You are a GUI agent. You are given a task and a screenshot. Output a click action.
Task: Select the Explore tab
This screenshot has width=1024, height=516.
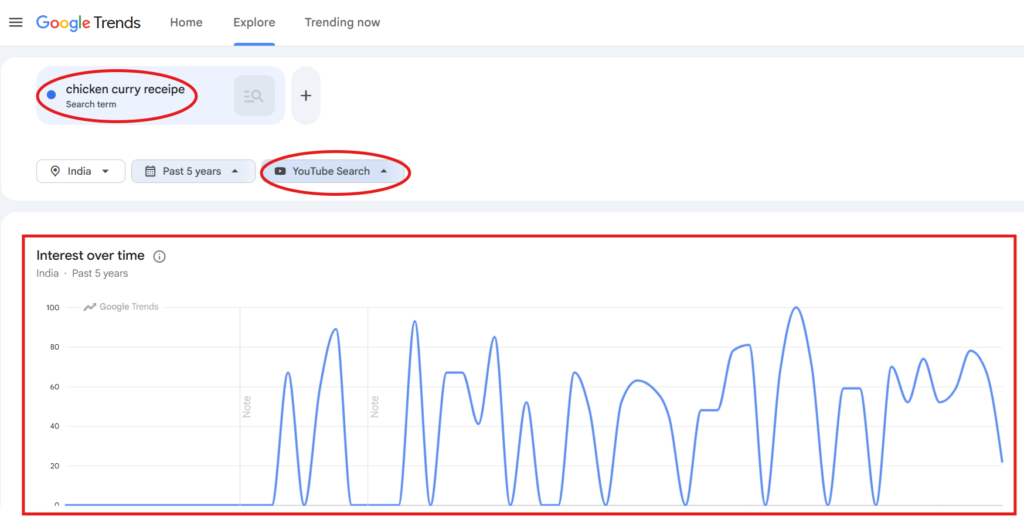click(254, 22)
